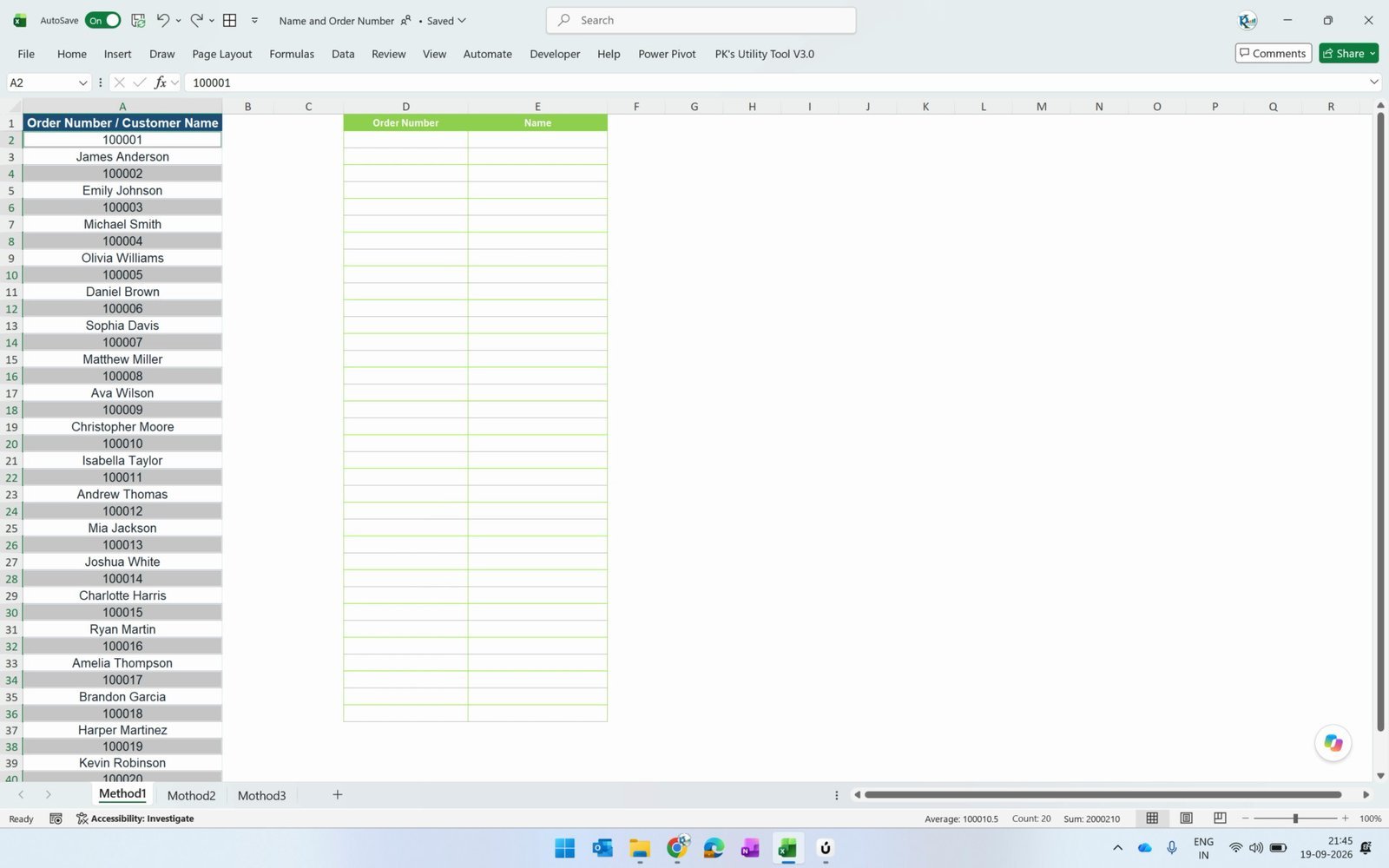Image resolution: width=1389 pixels, height=868 pixels.
Task: Click the zoom in plus button
Action: pyautogui.click(x=1346, y=819)
